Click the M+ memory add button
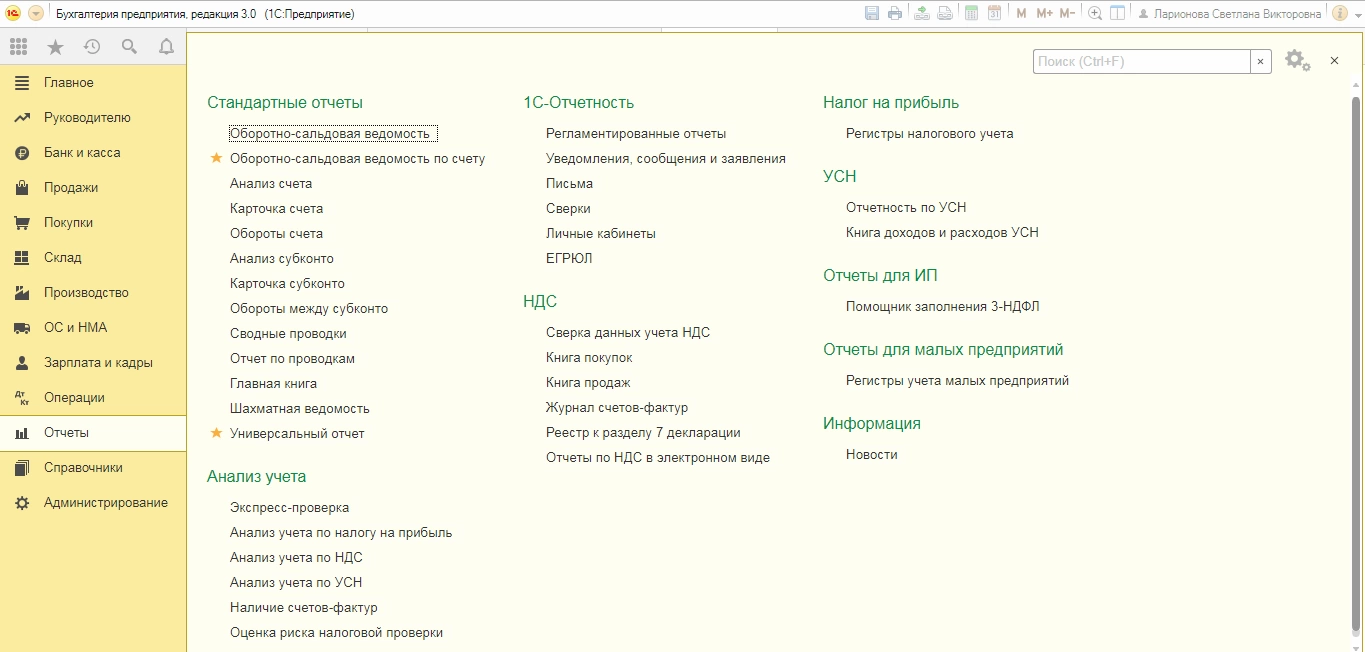Screen dimensions: 1365x652 coord(1045,14)
